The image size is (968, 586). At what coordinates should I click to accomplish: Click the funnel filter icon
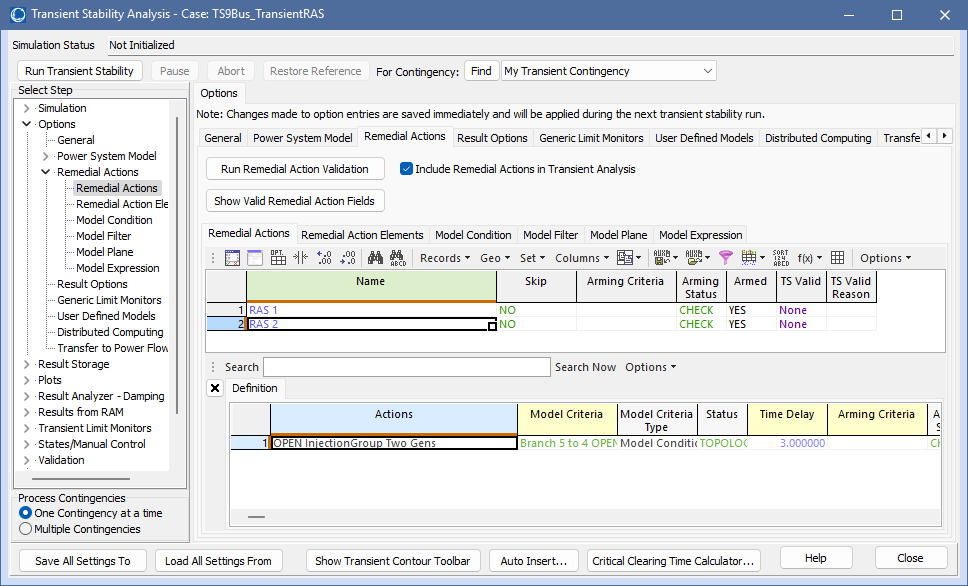(726, 258)
